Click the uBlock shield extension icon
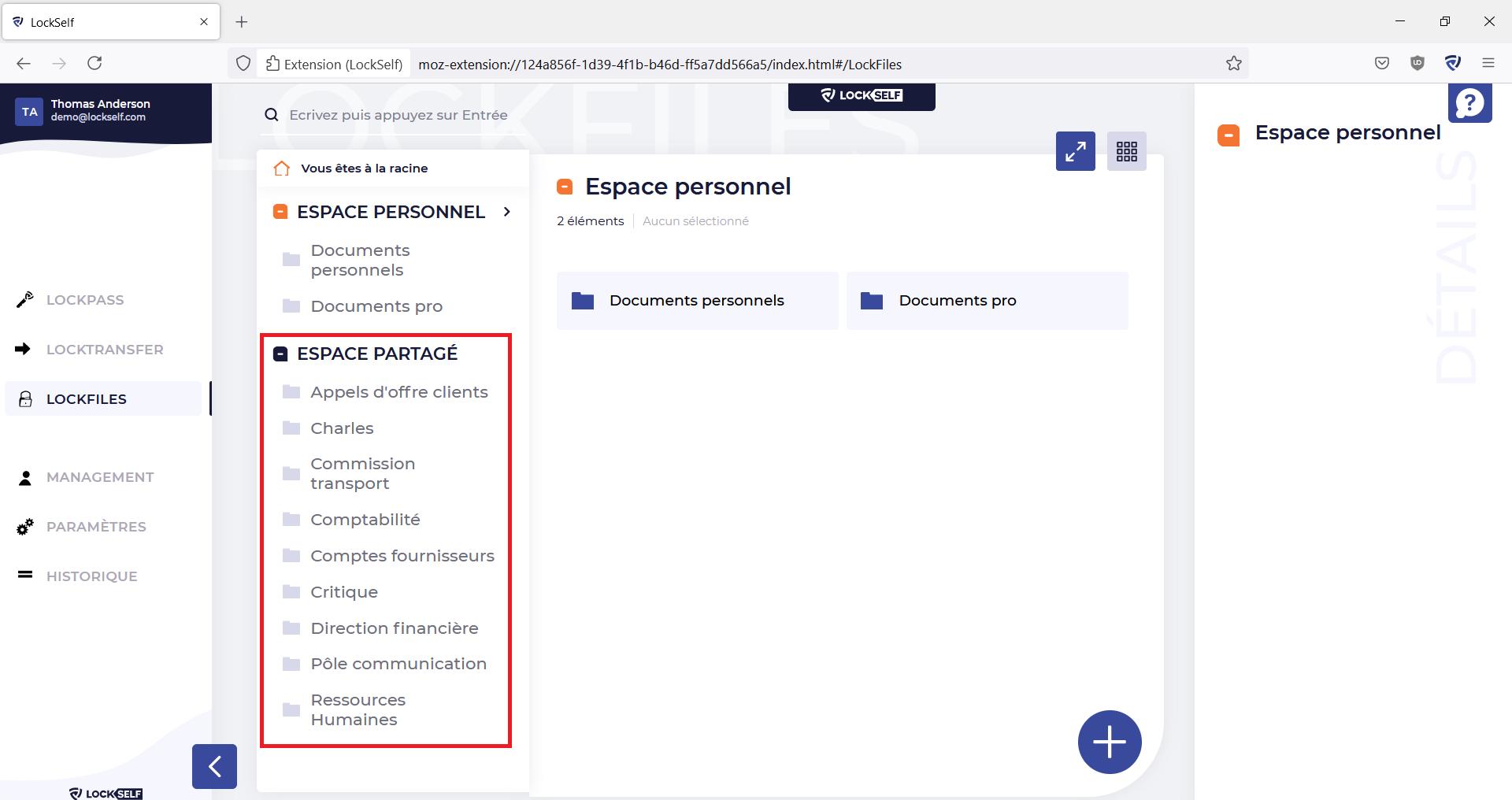1512x800 pixels. click(1417, 63)
